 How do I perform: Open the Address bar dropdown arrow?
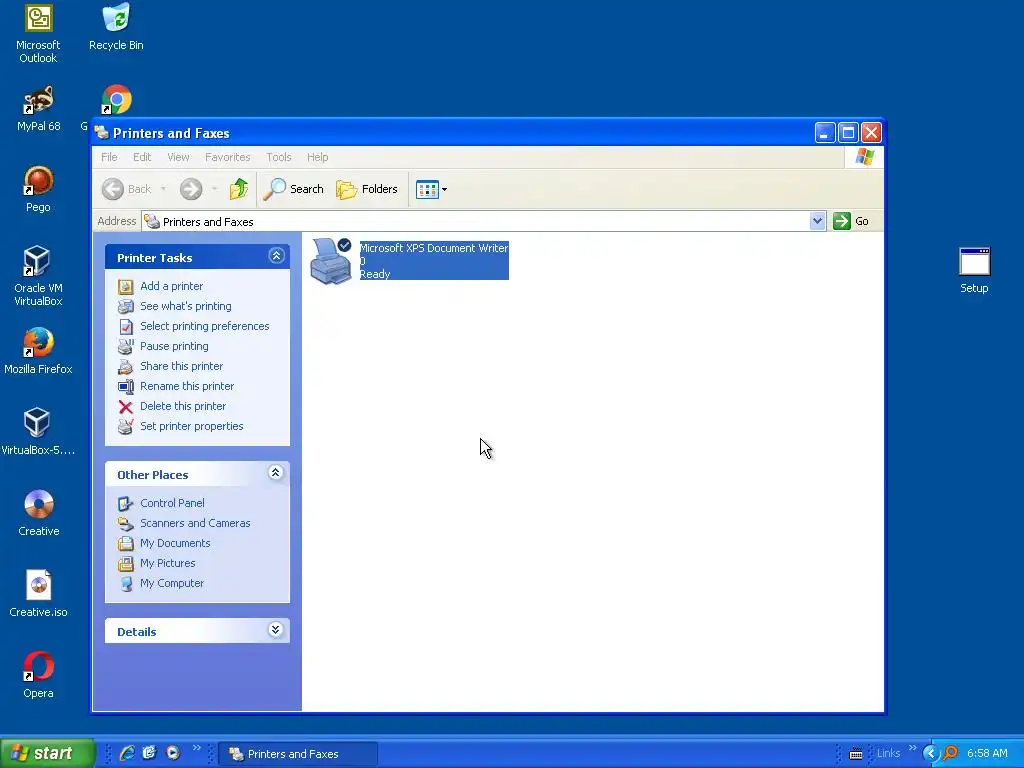[817, 221]
